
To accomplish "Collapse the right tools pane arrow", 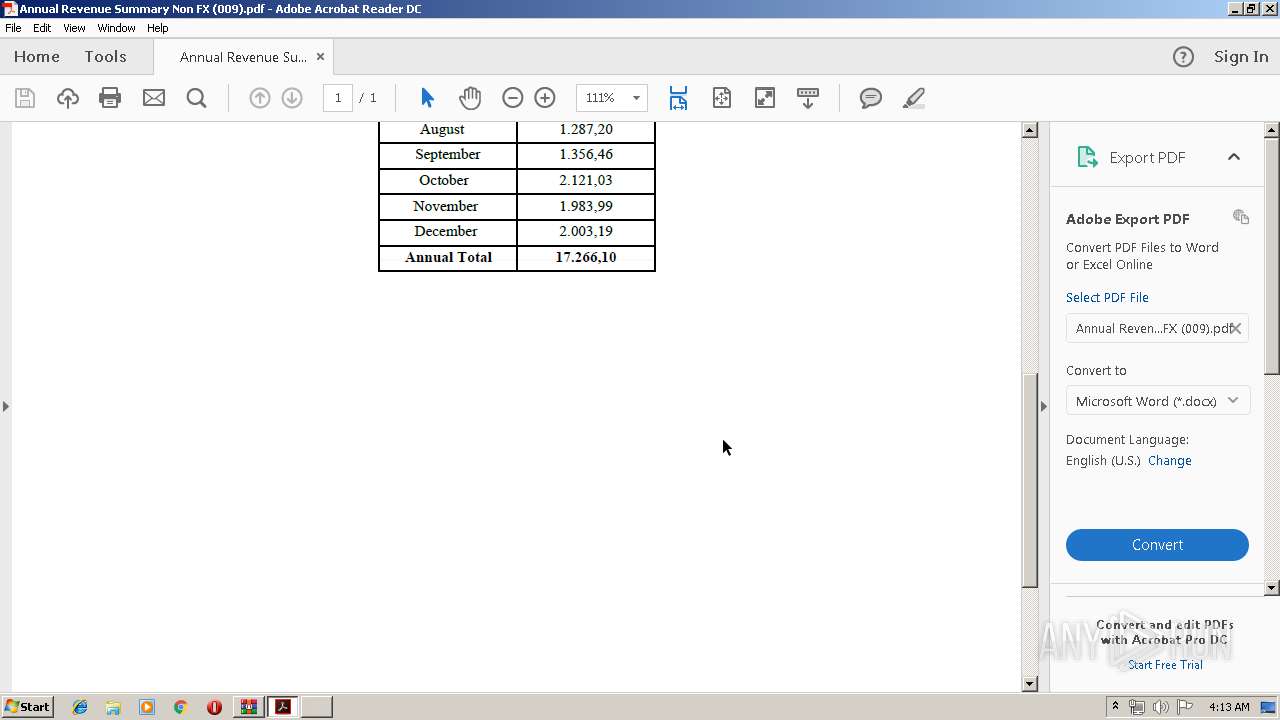I will click(x=1044, y=406).
